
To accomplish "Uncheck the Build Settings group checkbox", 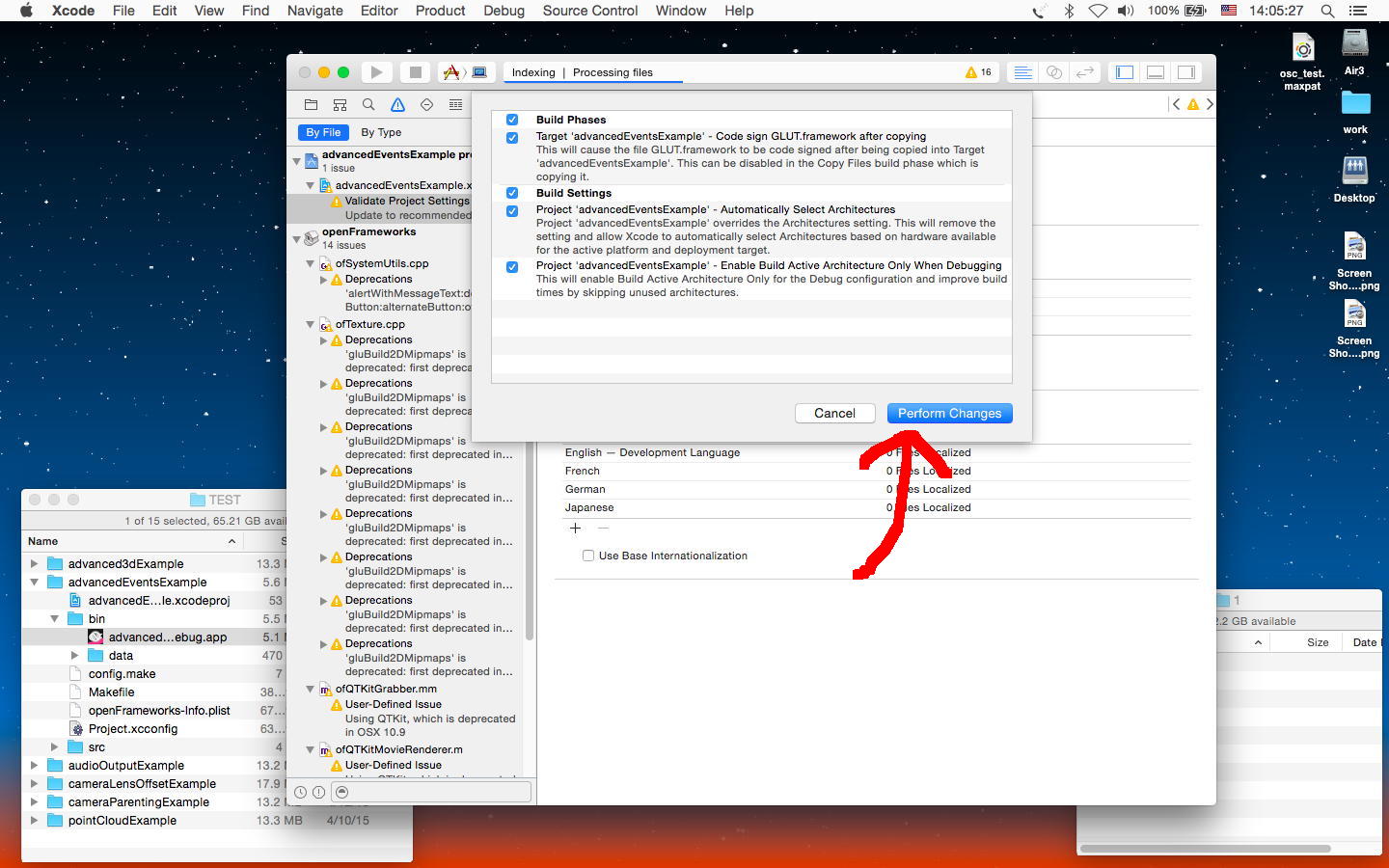I will click(x=512, y=193).
